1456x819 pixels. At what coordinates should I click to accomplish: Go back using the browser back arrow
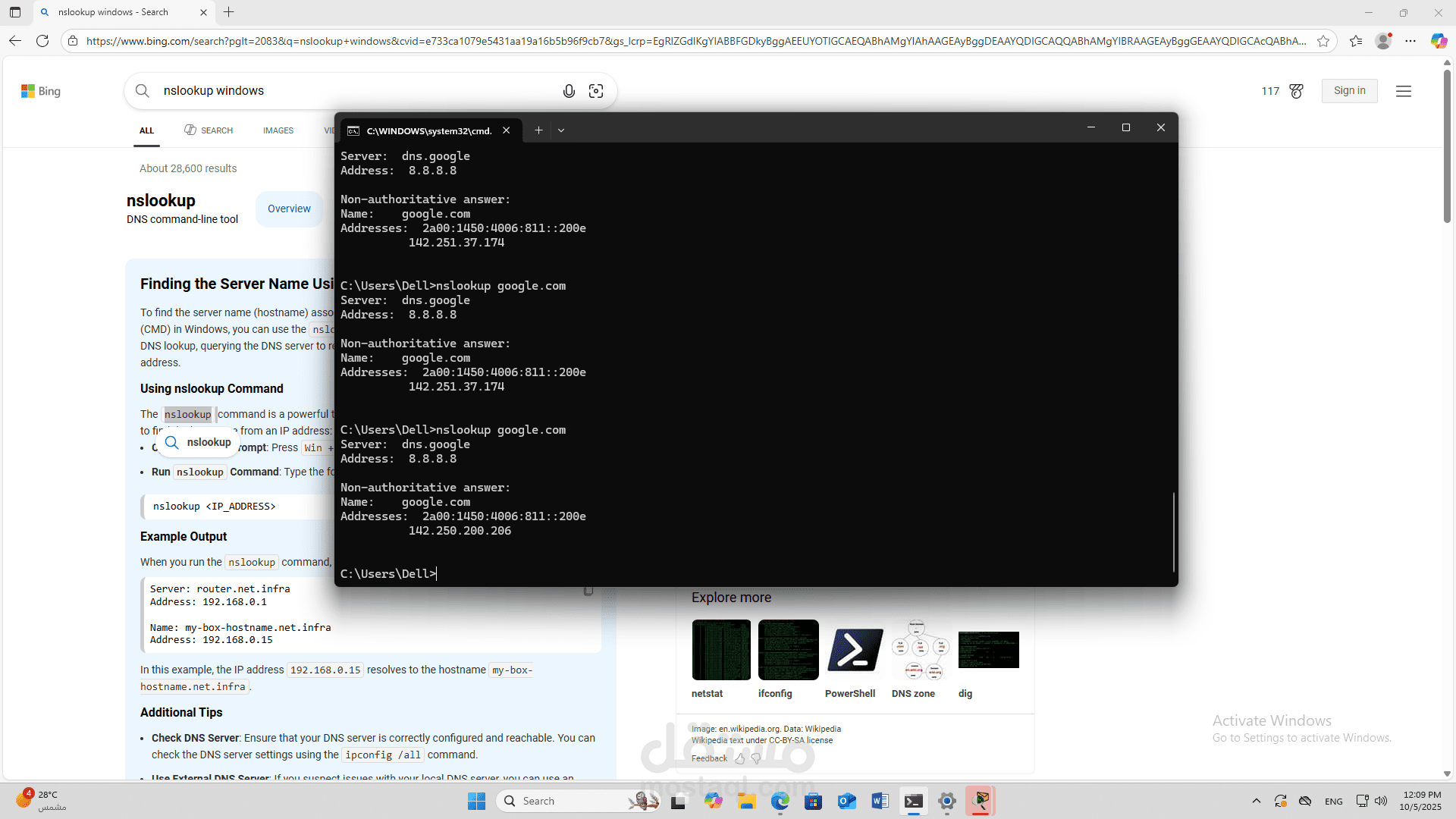click(15, 41)
